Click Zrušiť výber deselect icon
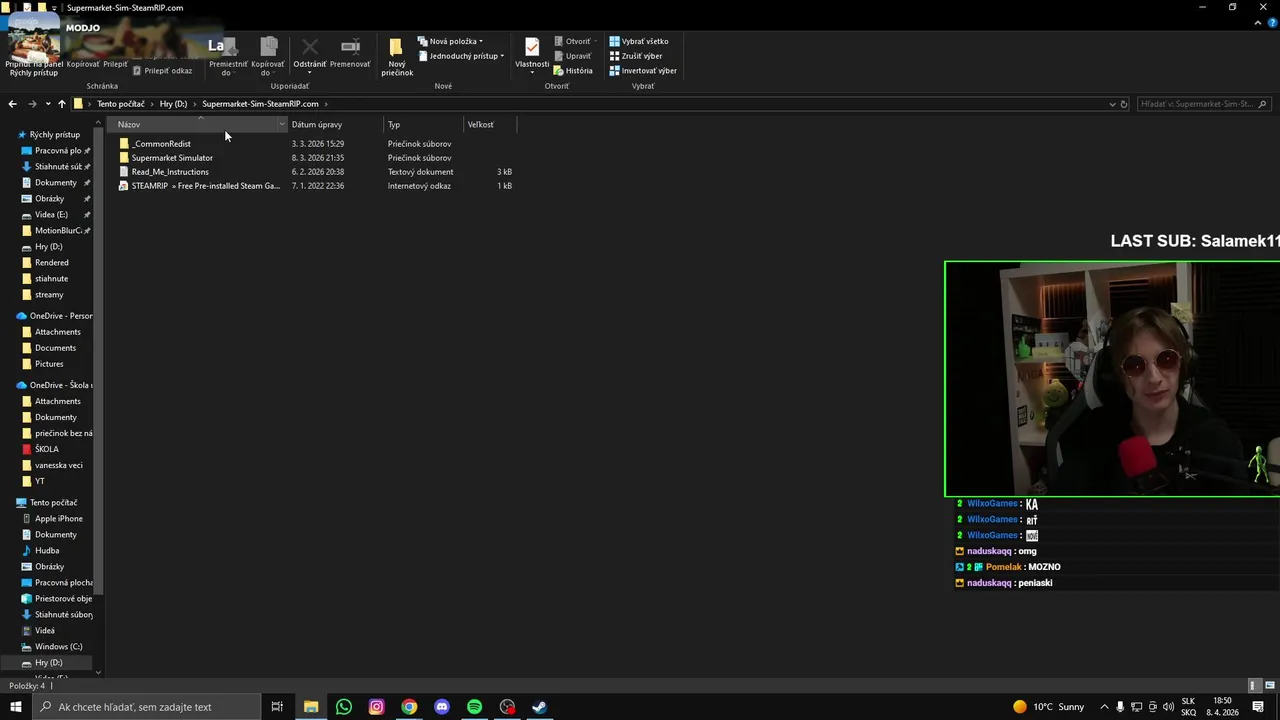Viewport: 1280px width, 720px height. pyautogui.click(x=615, y=56)
